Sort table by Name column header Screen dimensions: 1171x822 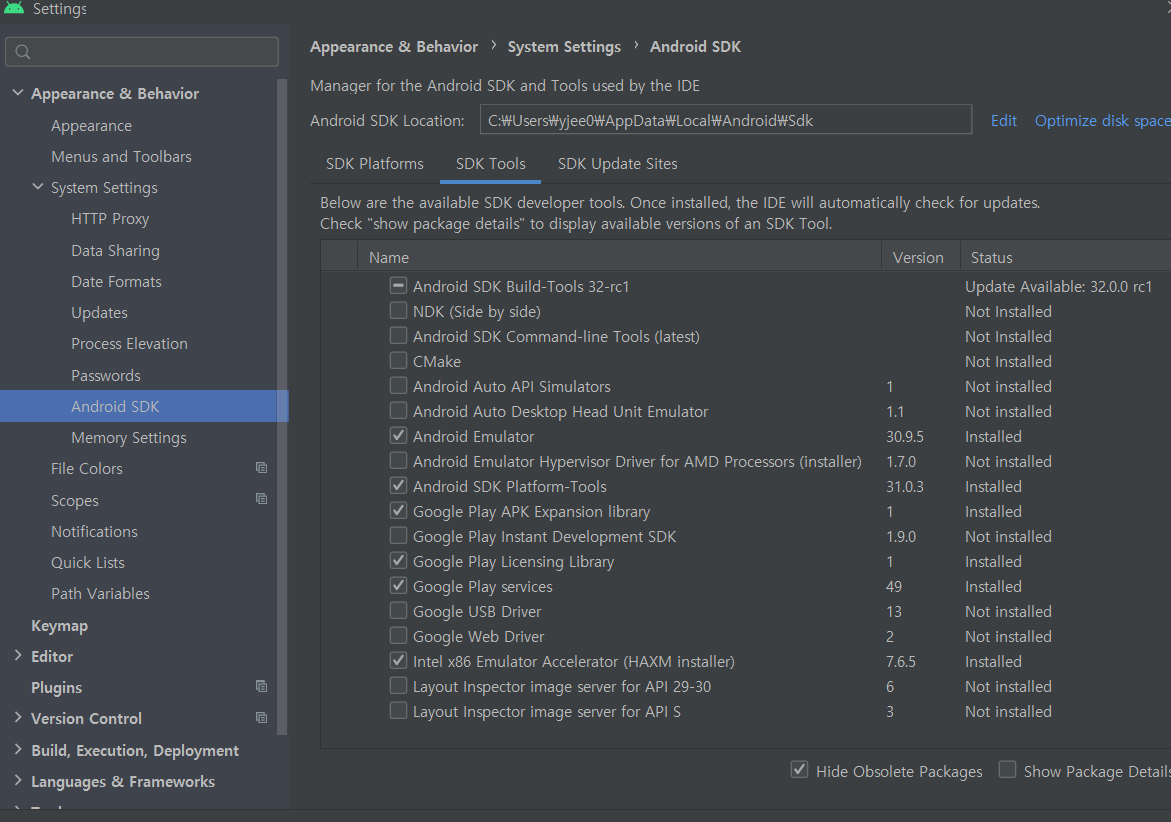point(620,257)
